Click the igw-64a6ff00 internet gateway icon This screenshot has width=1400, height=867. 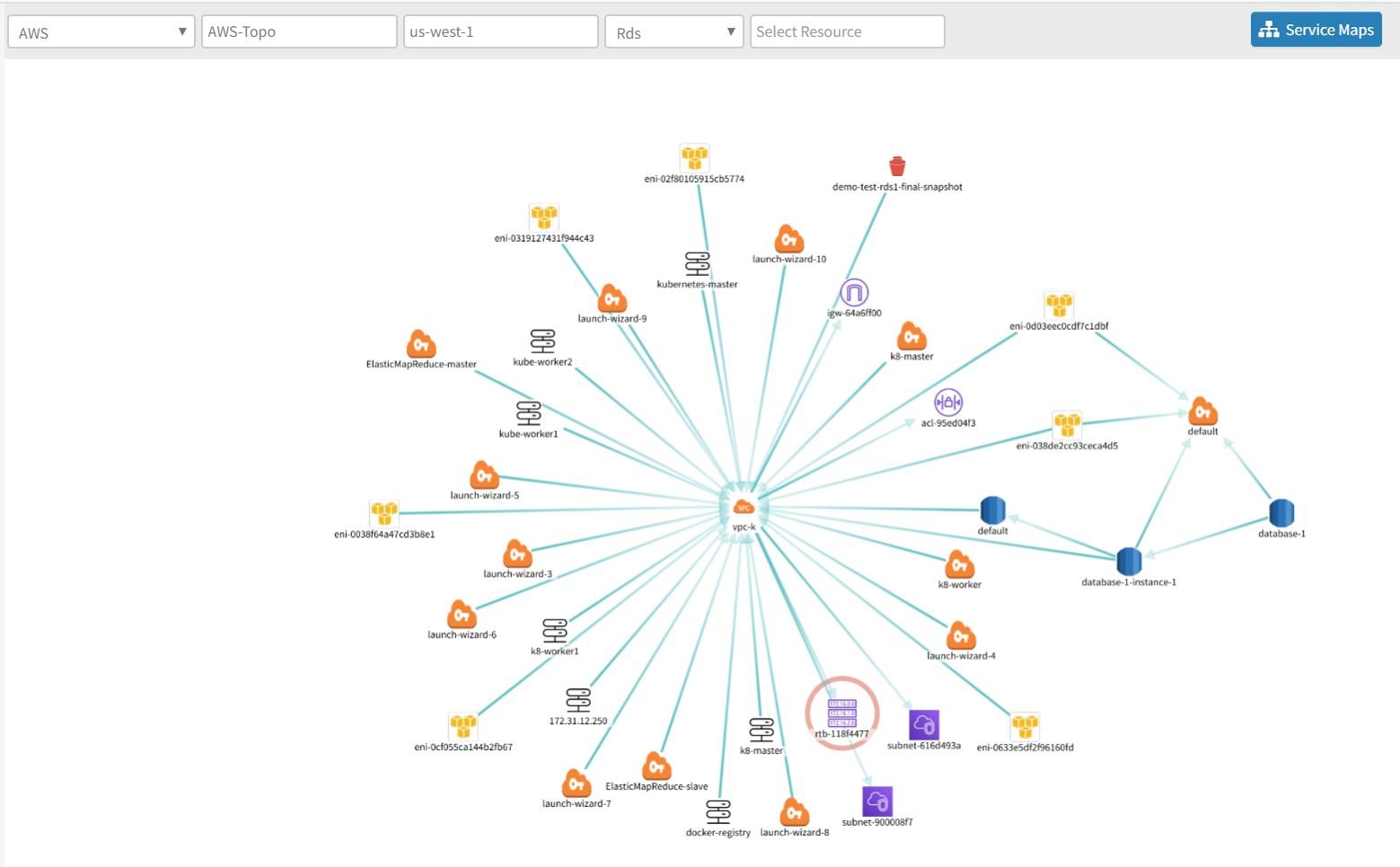pos(854,292)
